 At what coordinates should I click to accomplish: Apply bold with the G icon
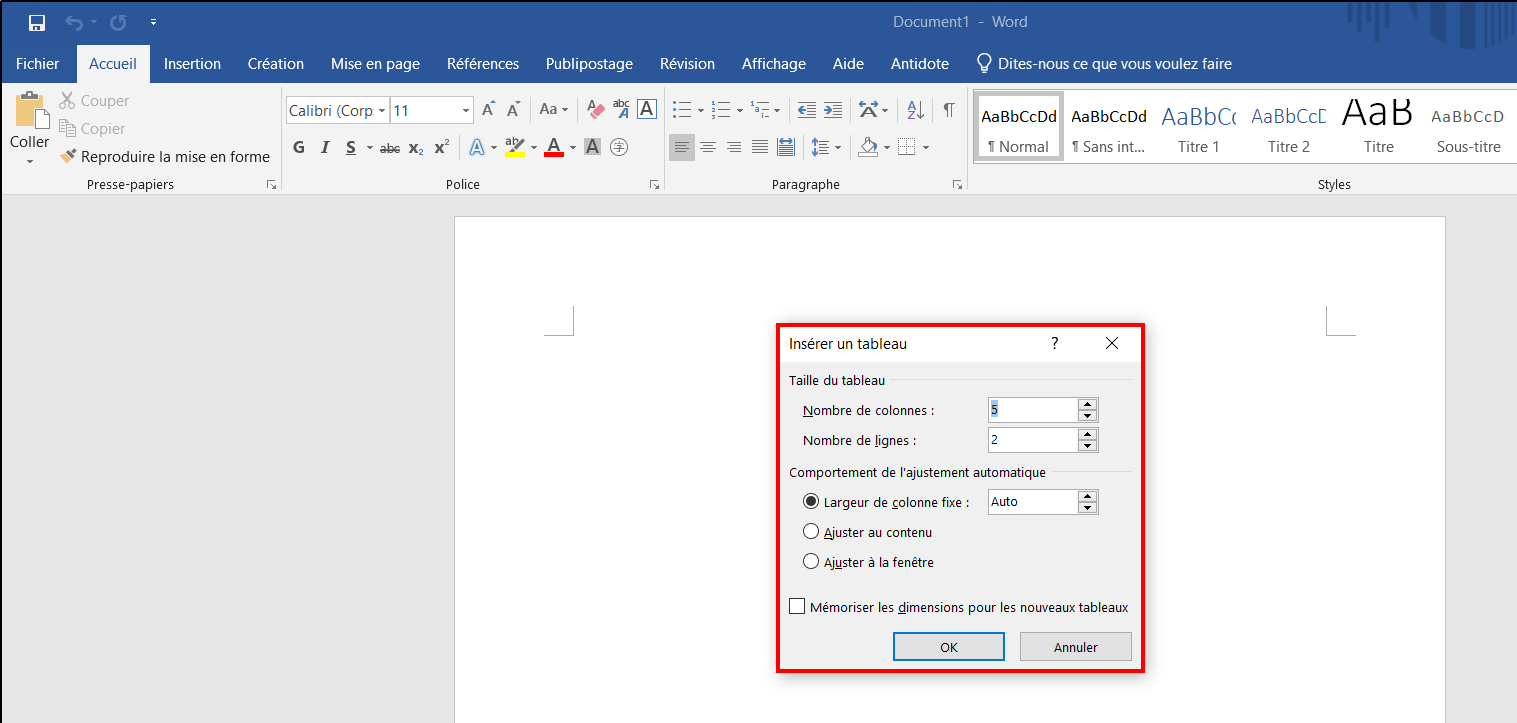coord(299,148)
